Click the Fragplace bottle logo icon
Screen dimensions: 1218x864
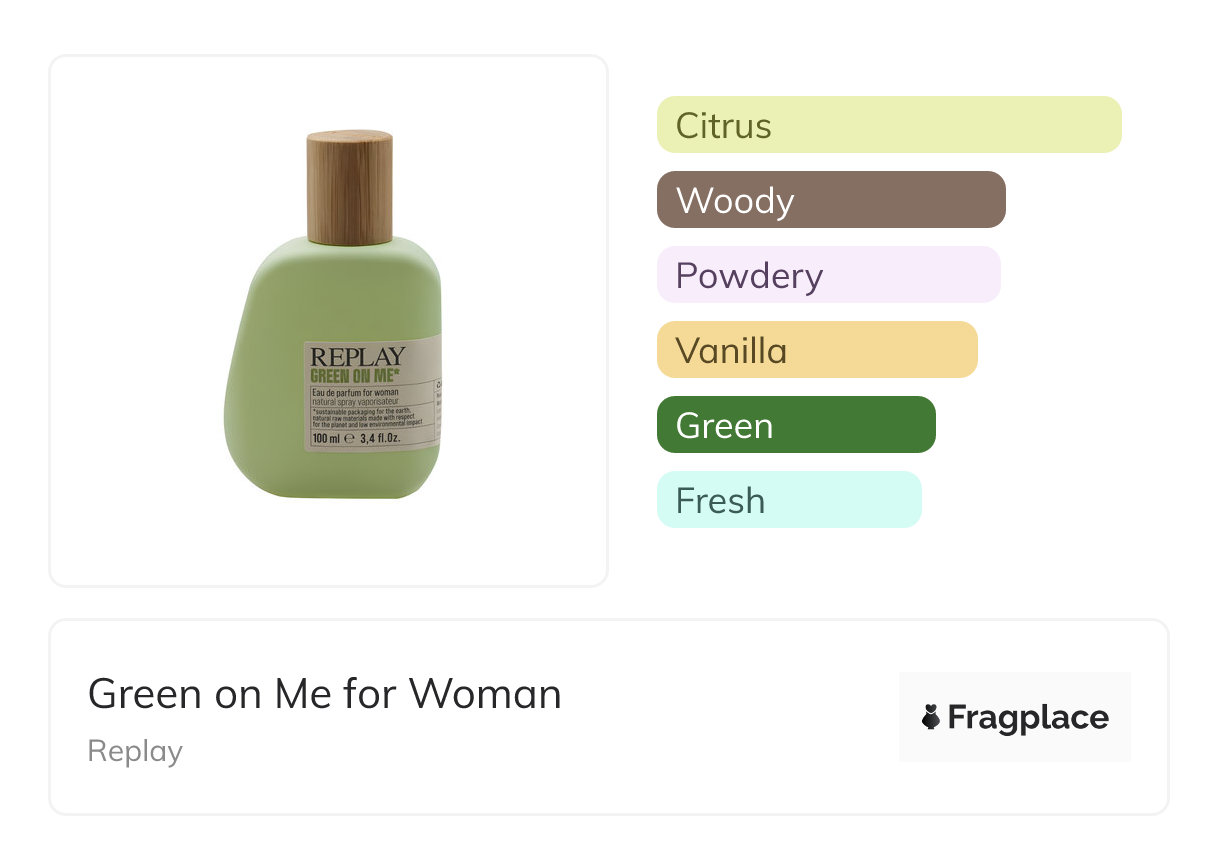(x=931, y=717)
